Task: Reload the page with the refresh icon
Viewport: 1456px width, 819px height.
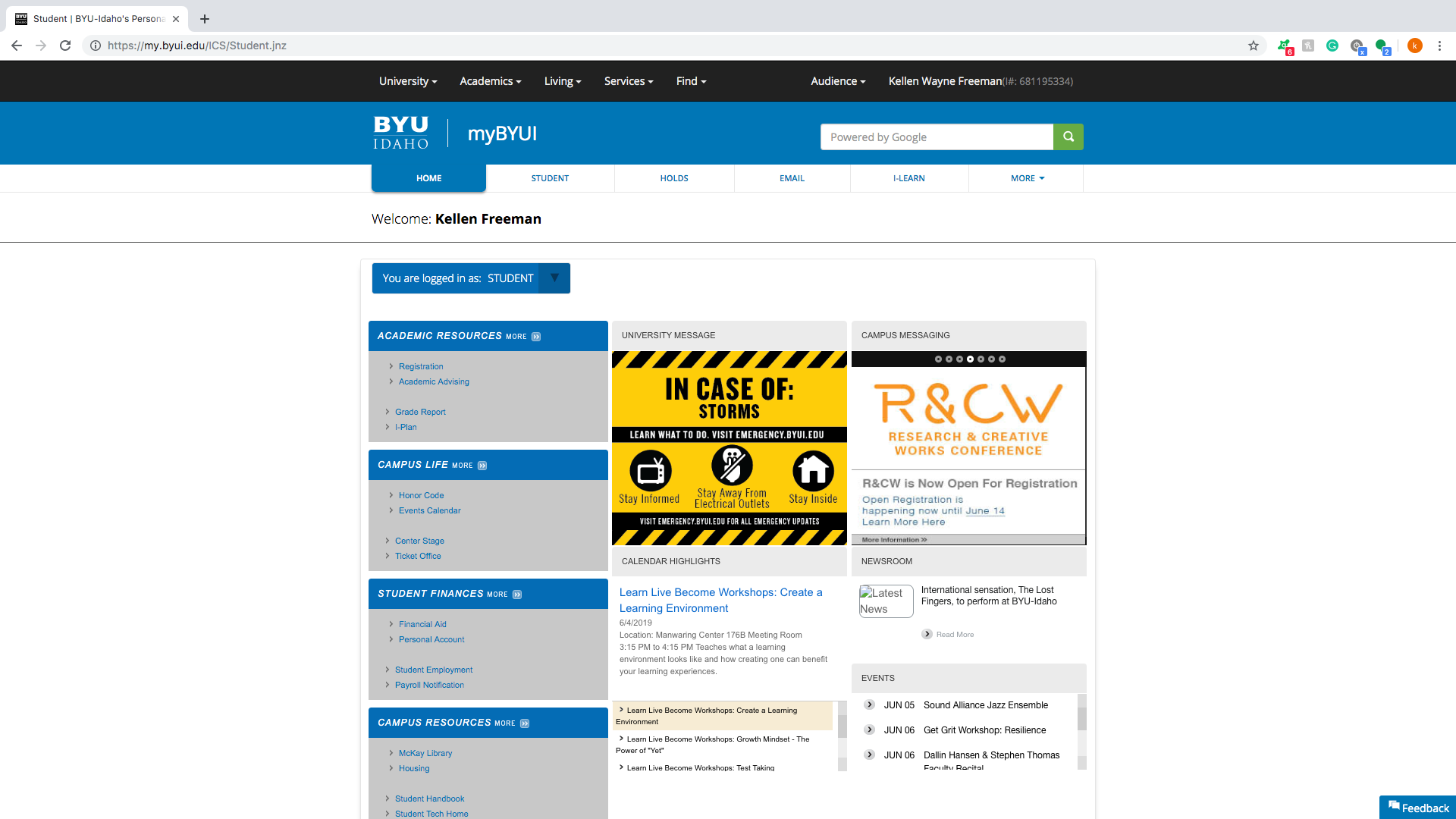Action: [x=65, y=45]
